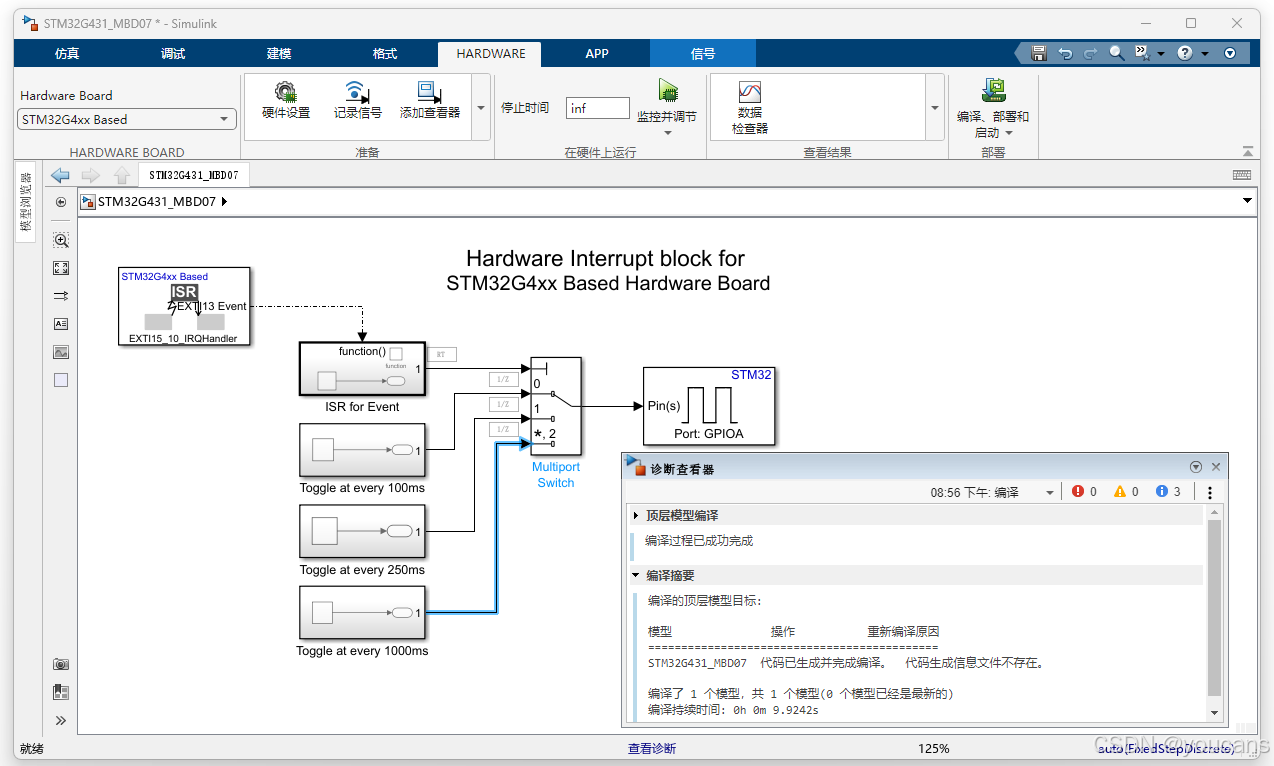Toggle sample time signal arrows icon in palette
The height and width of the screenshot is (766, 1274).
61,296
